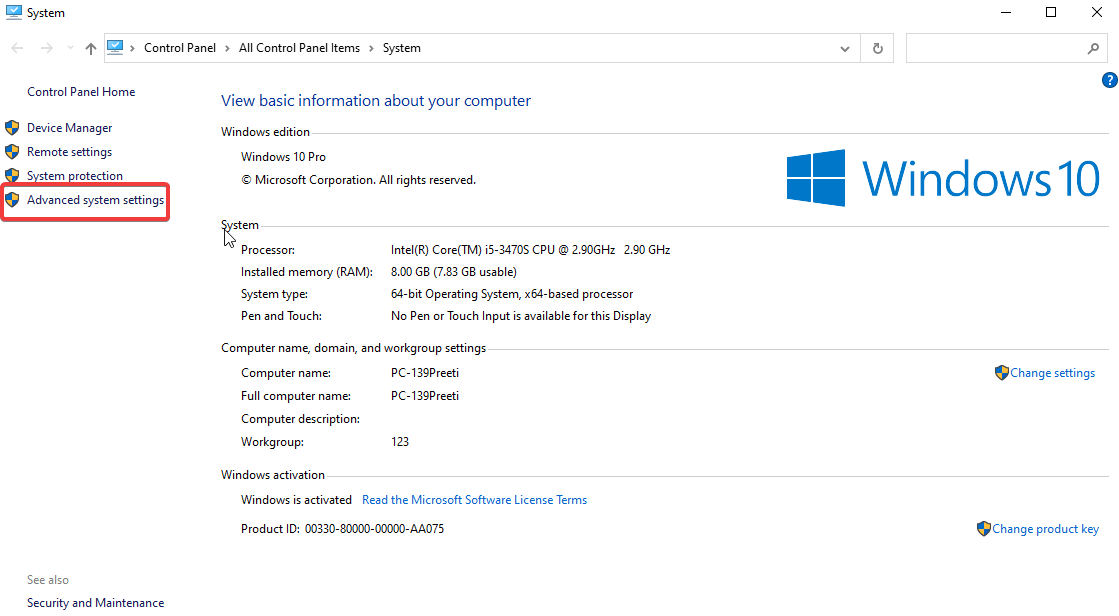Select the Windows 10 Pro edition text
Screen dimensions: 1119x616
(283, 157)
